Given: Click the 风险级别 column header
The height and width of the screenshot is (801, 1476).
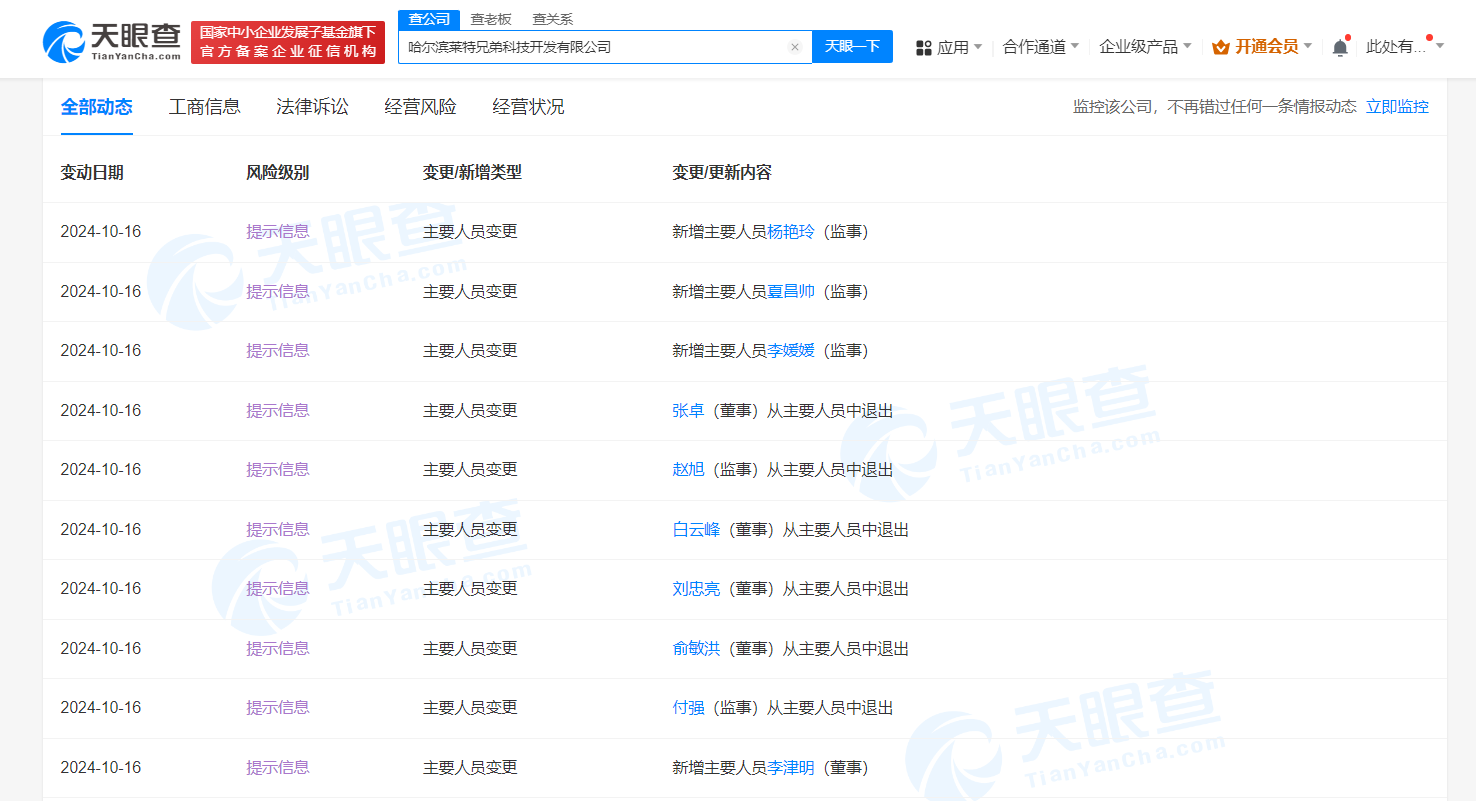Looking at the screenshot, I should click(278, 173).
